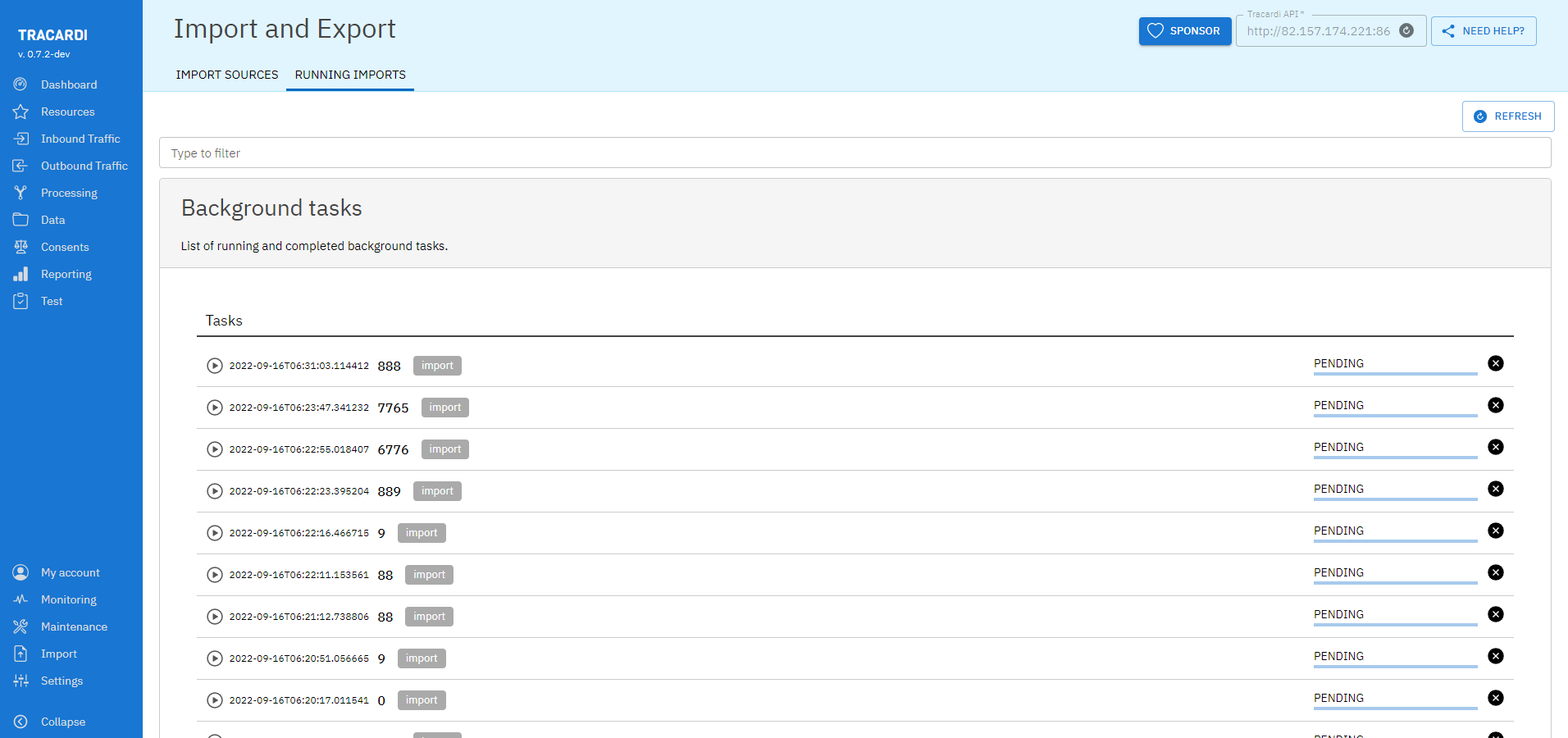Open Outbound Traffic section
The height and width of the screenshot is (738, 1568).
point(84,166)
